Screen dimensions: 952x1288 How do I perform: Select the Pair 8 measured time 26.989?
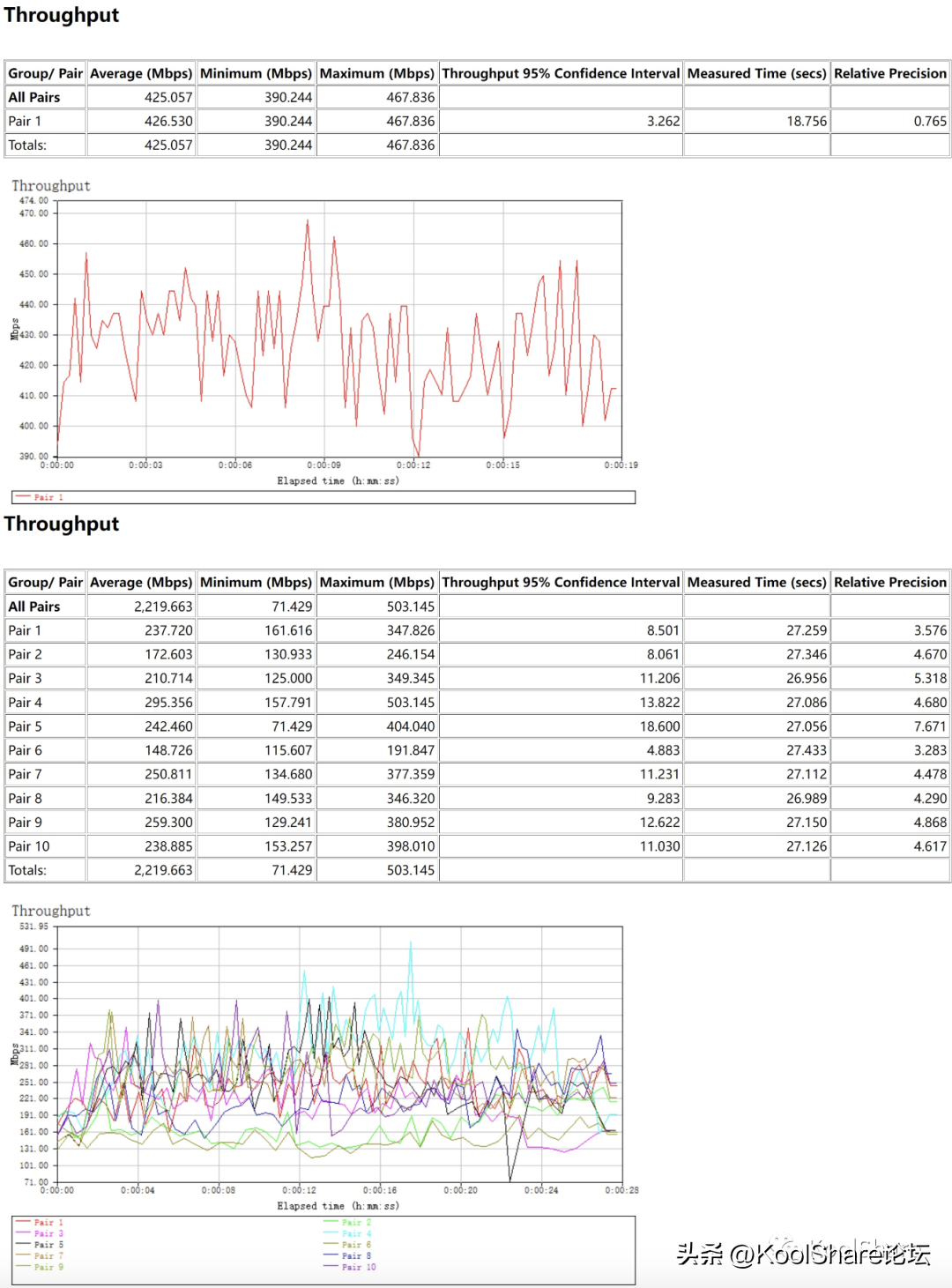tap(807, 798)
